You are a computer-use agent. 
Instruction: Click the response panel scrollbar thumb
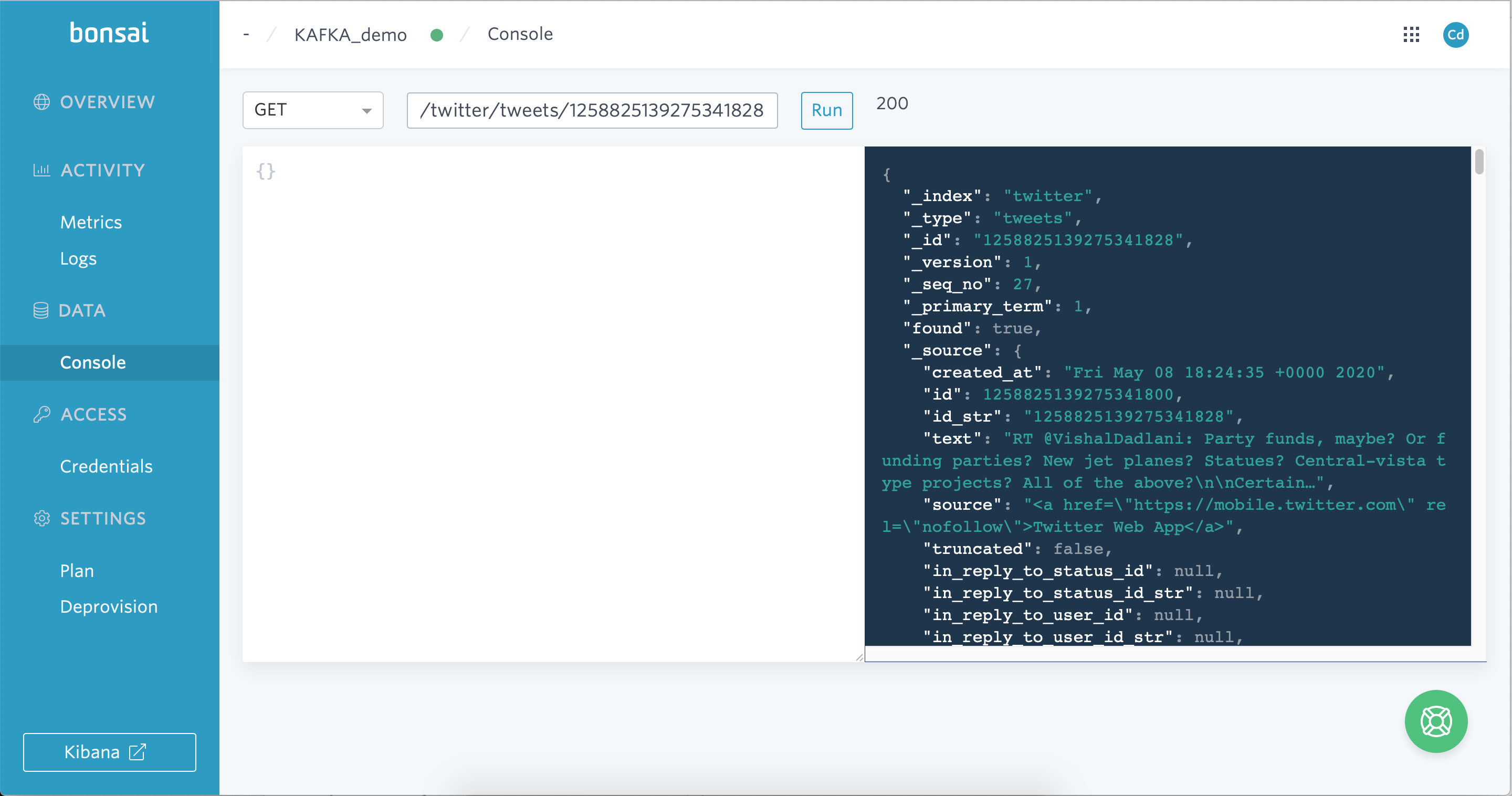[x=1479, y=162]
